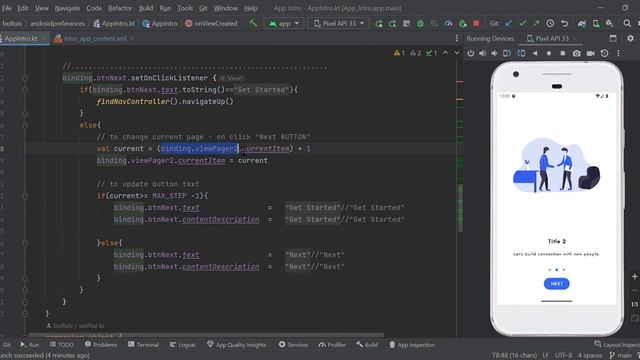
Task: Click emulator Back triangle button
Action: (535, 53)
